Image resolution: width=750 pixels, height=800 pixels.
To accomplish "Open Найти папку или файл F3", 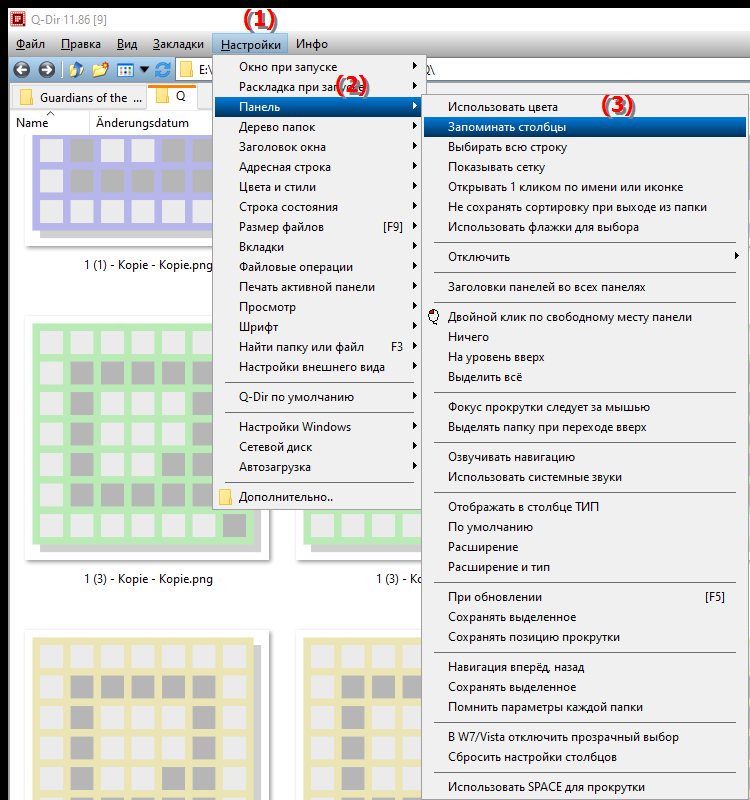I will click(317, 347).
